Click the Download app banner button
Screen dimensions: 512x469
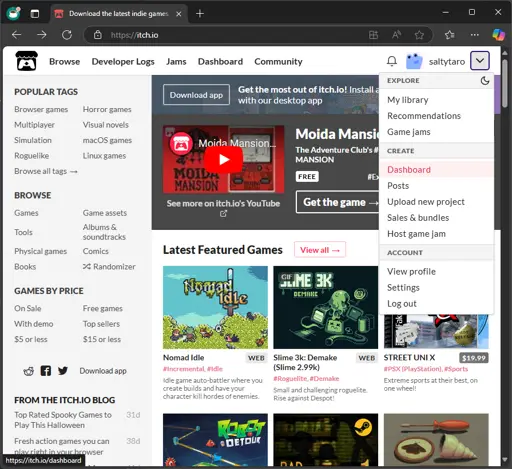(196, 95)
